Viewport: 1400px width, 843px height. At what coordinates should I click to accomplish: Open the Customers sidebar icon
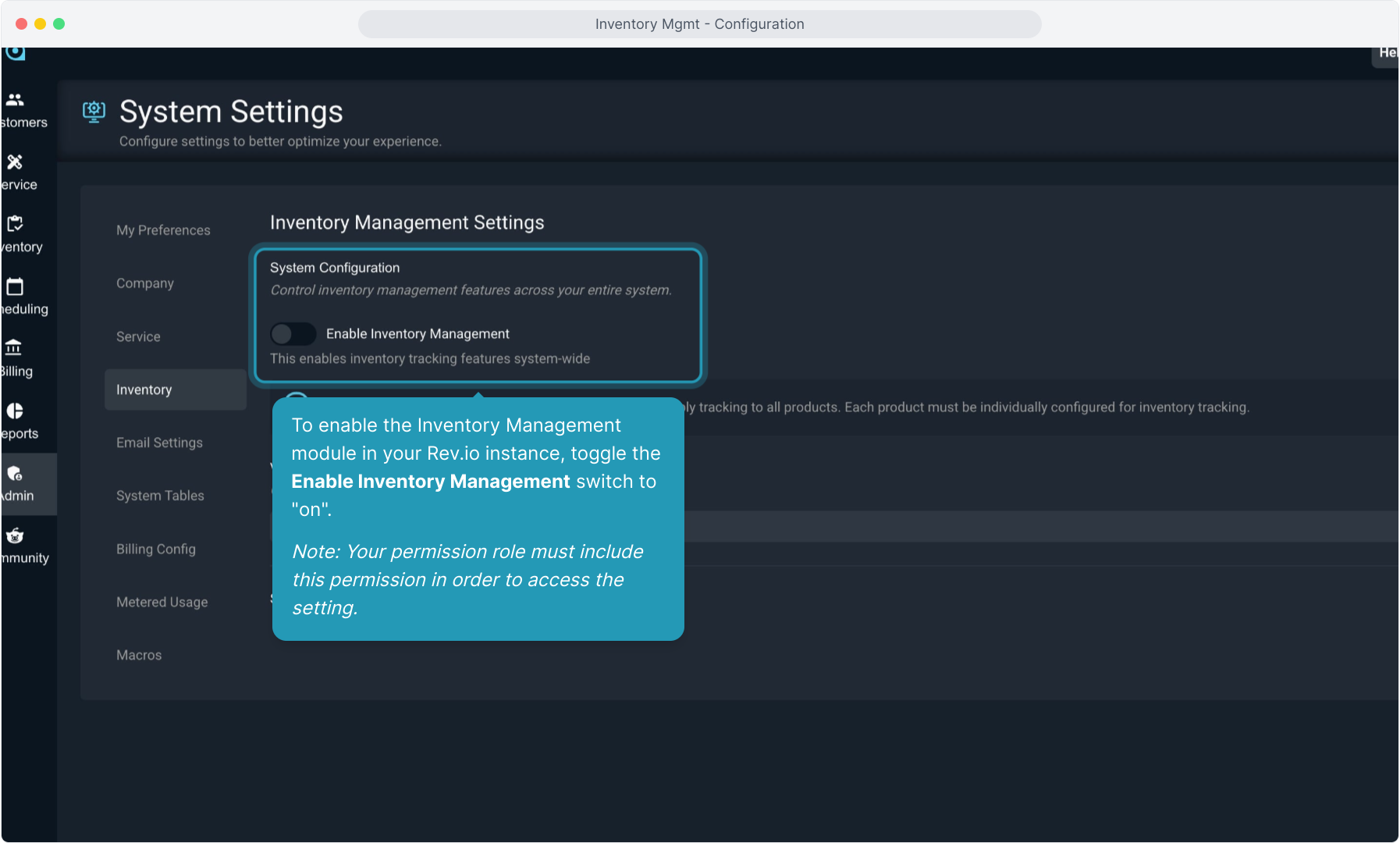[15, 100]
